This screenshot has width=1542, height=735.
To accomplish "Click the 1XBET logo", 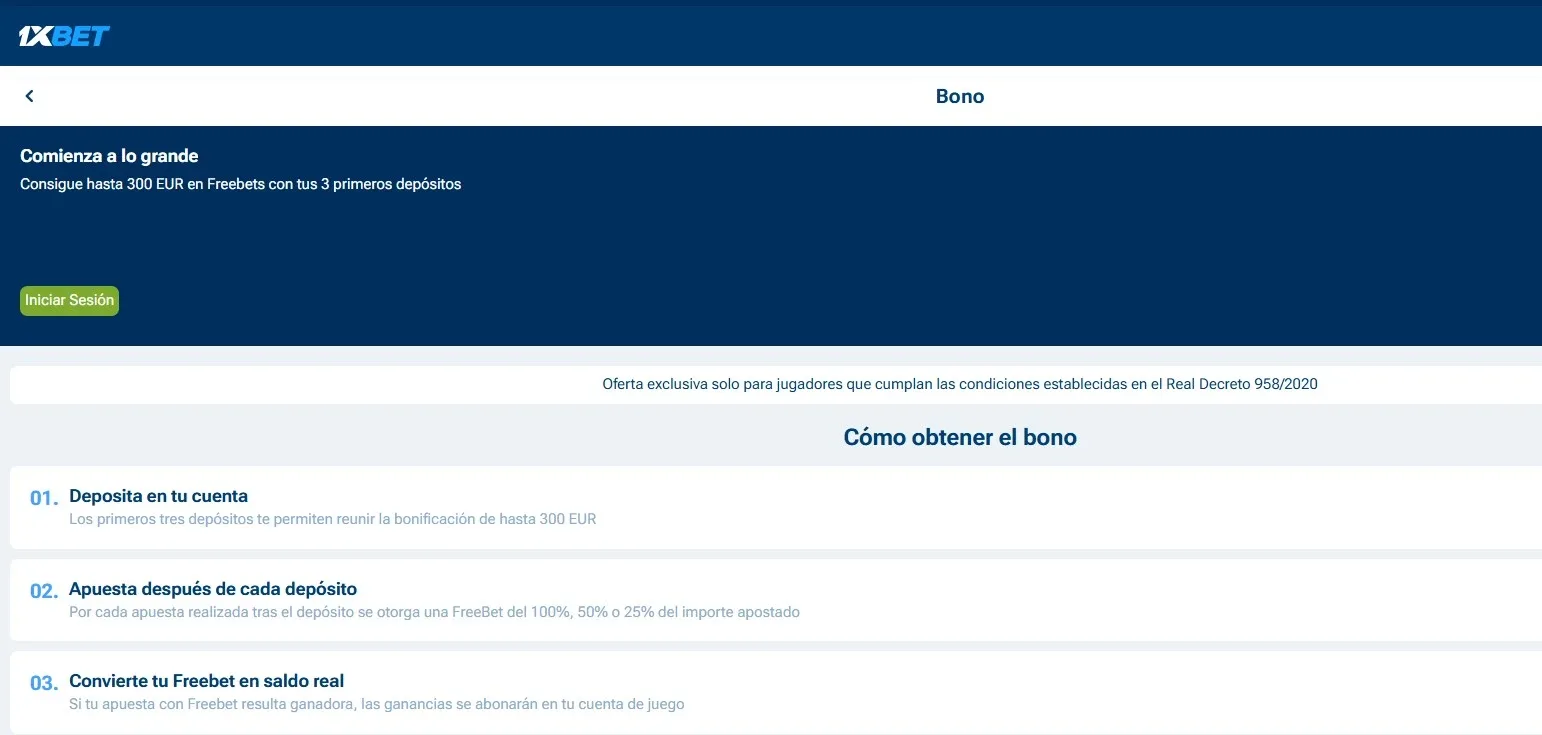I will [64, 36].
